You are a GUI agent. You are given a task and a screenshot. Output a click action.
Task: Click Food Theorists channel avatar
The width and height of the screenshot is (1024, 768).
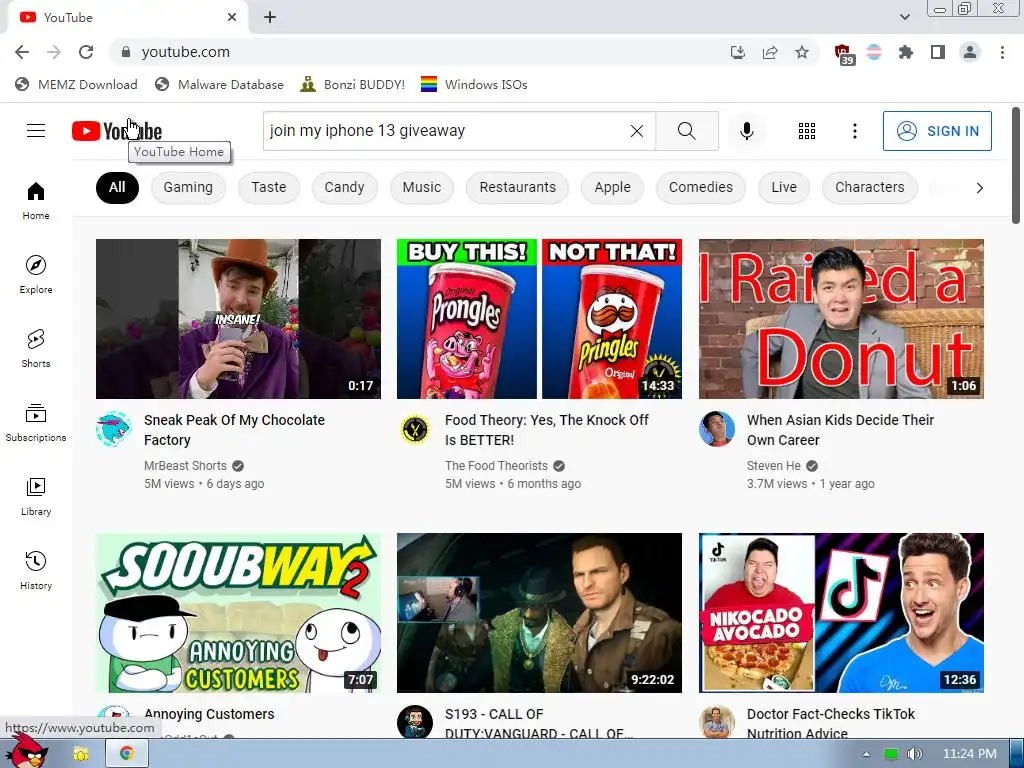coord(415,429)
